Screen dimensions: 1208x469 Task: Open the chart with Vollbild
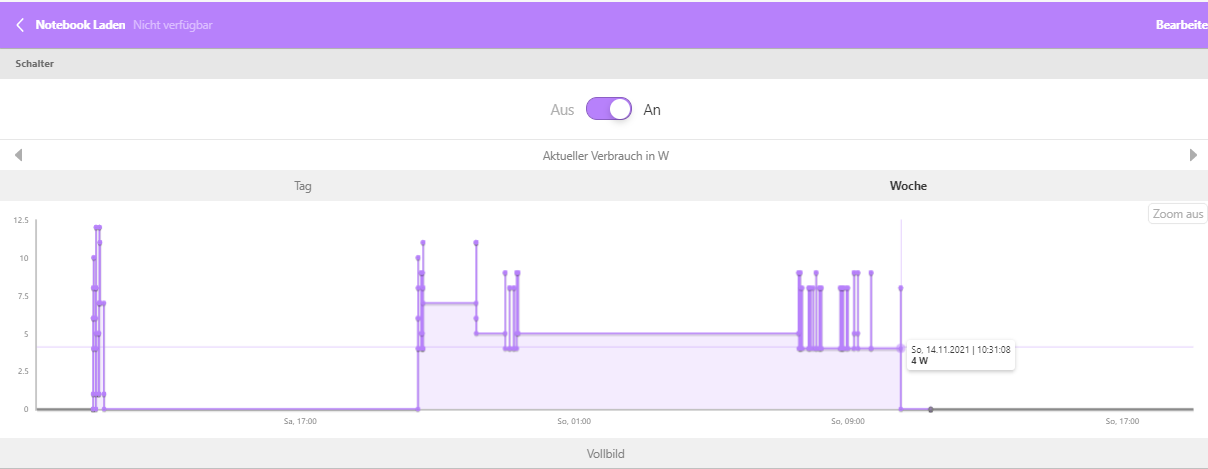point(606,454)
